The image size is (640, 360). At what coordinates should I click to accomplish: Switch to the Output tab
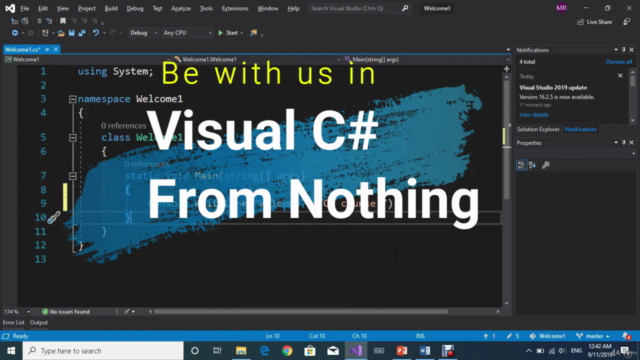pyautogui.click(x=39, y=322)
